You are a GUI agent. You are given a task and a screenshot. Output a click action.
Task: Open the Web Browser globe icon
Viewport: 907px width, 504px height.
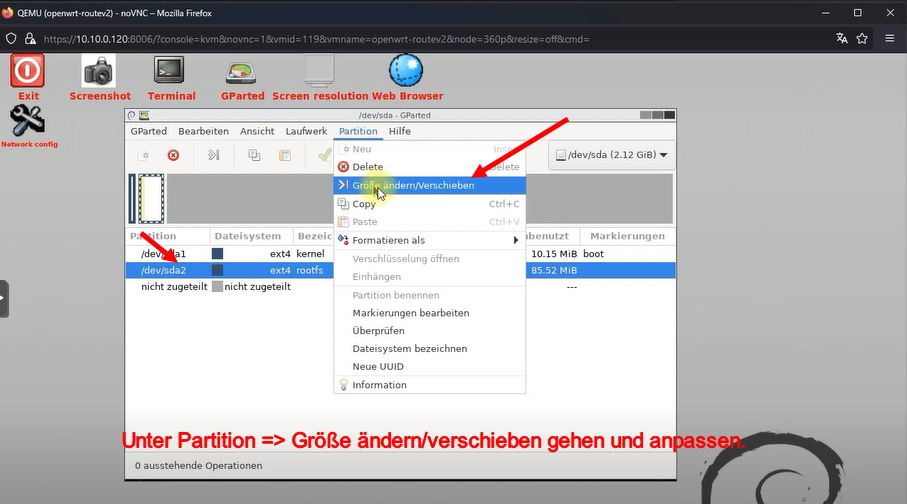click(x=406, y=72)
